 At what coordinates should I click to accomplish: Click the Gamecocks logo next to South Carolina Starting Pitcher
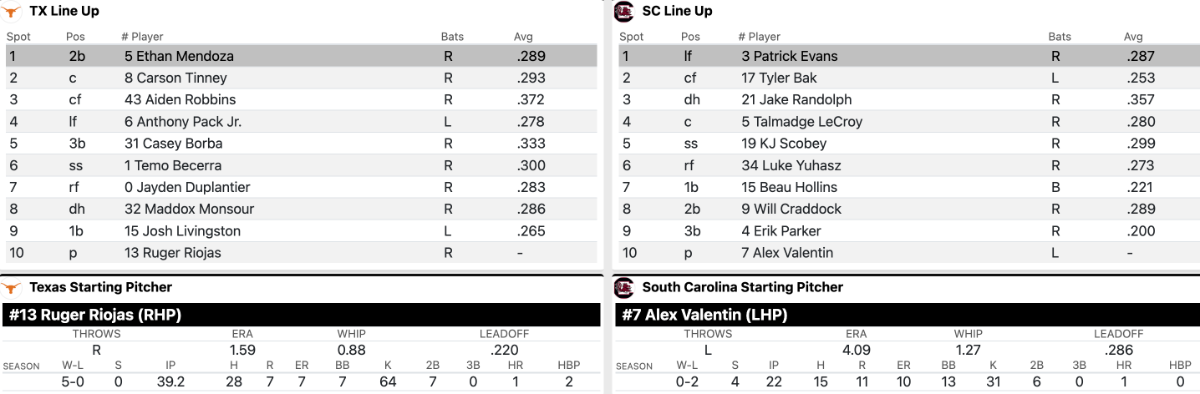click(x=624, y=287)
